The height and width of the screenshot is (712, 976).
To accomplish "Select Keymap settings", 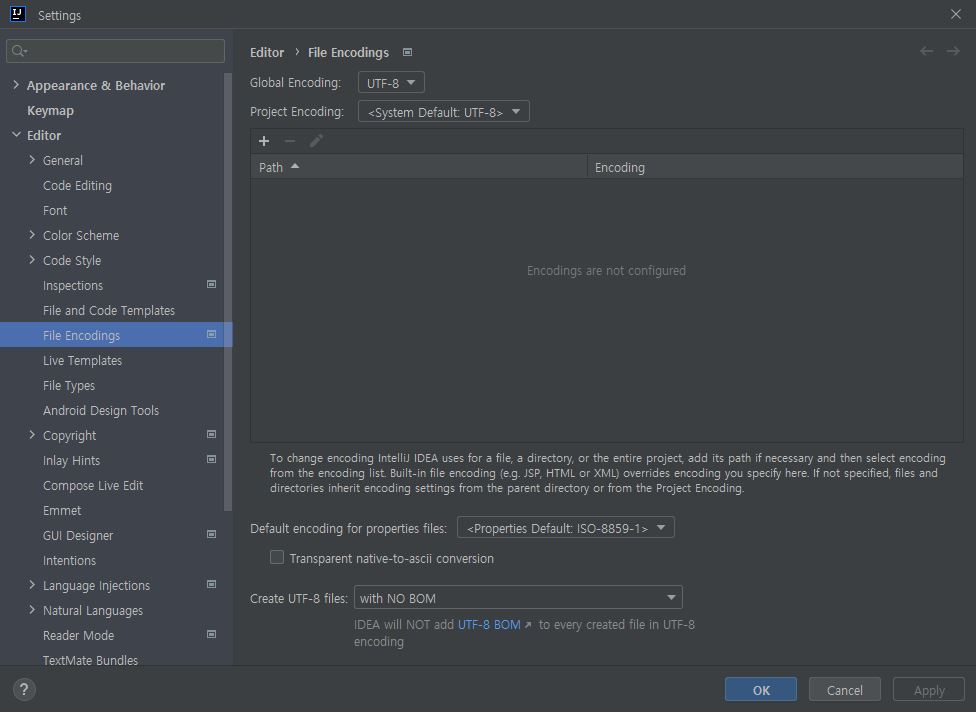I will tap(50, 110).
